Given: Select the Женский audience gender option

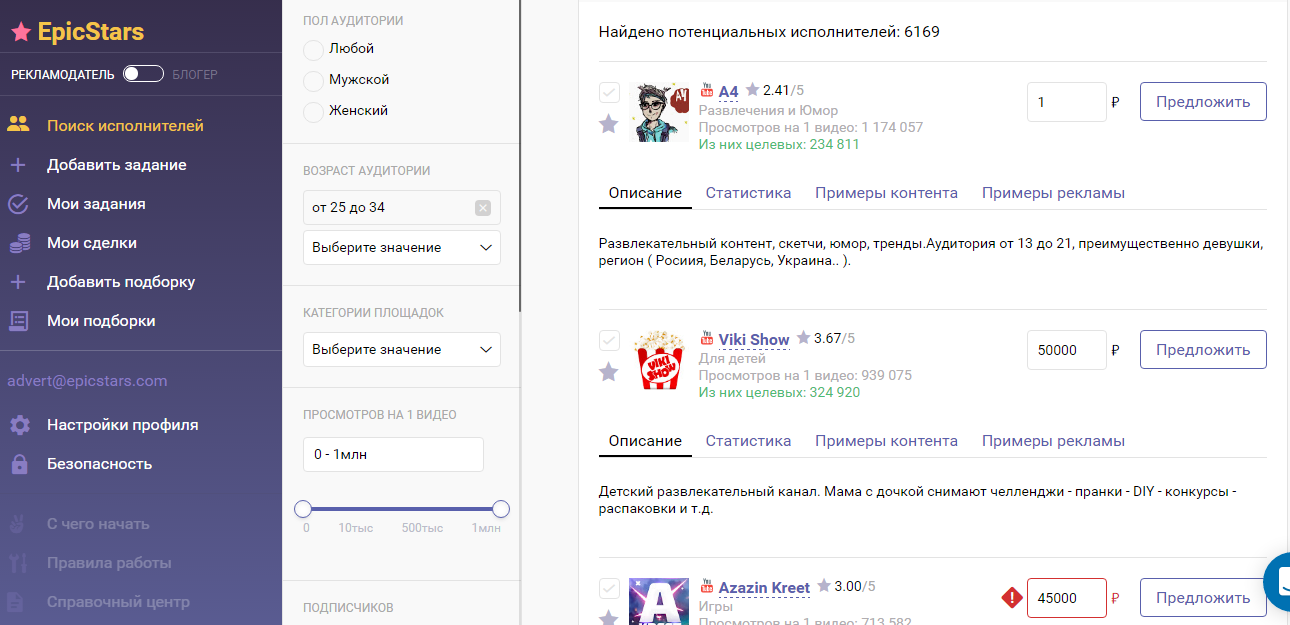Looking at the screenshot, I should [x=313, y=111].
